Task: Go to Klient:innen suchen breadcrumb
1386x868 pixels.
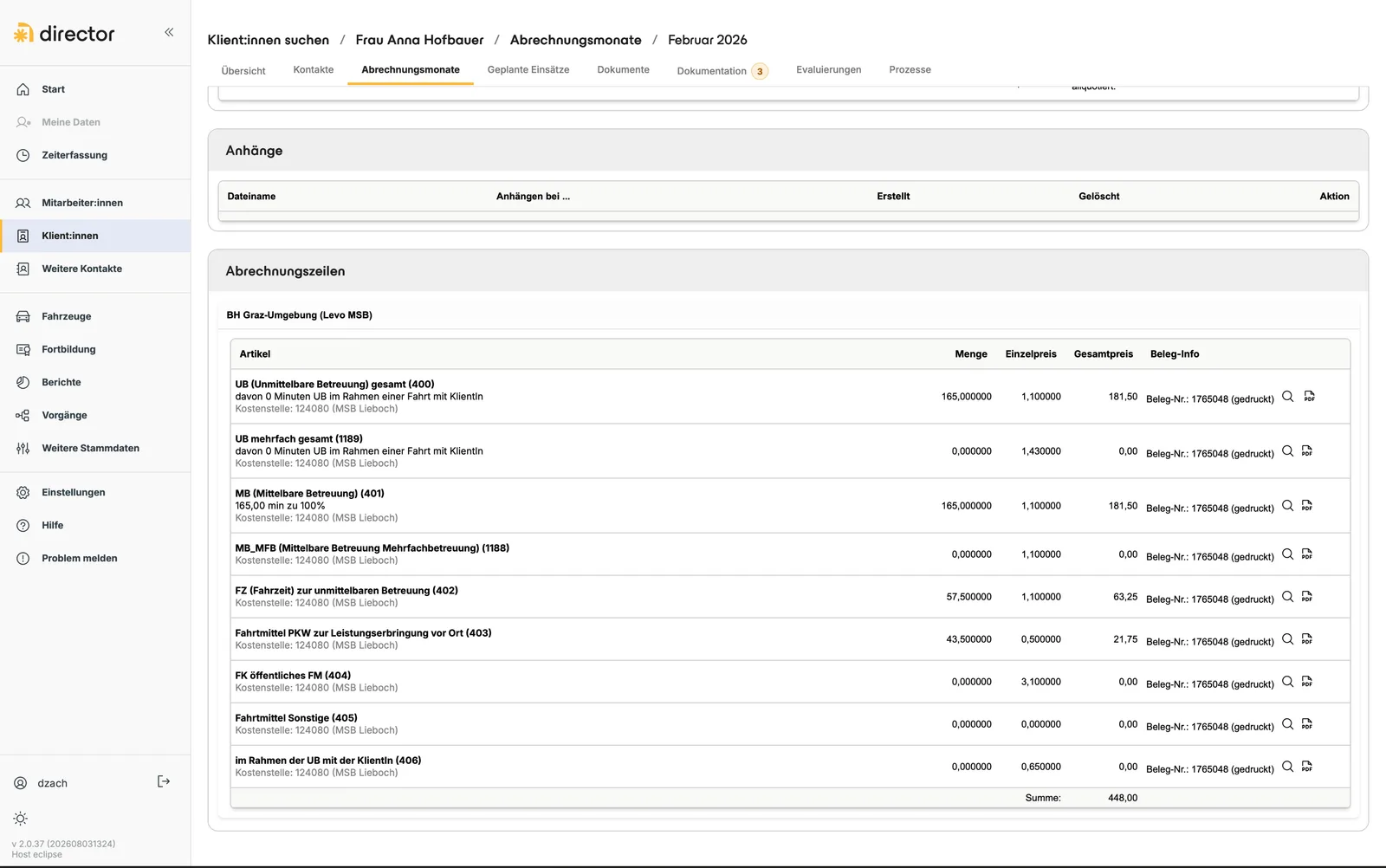Action: 269,40
